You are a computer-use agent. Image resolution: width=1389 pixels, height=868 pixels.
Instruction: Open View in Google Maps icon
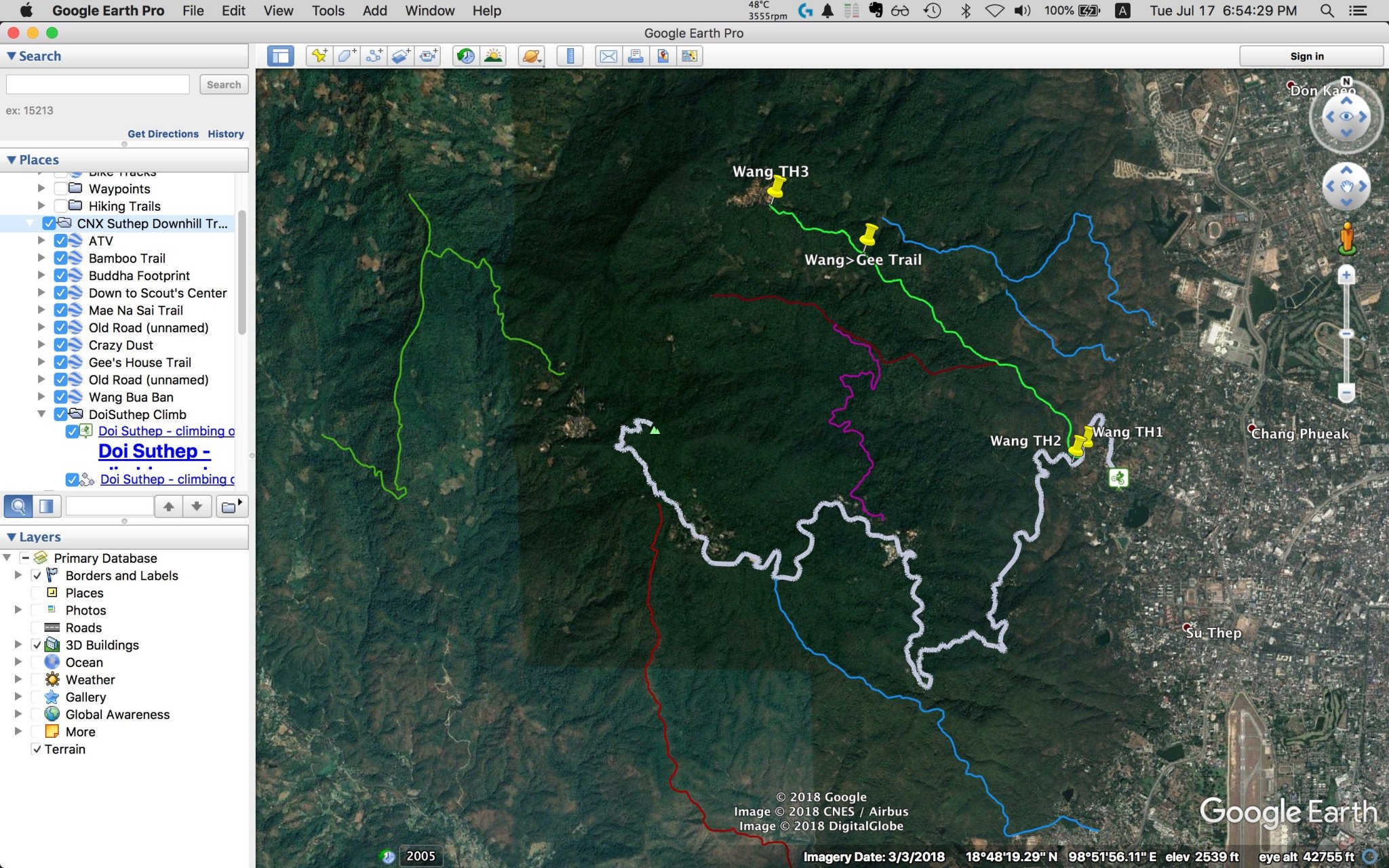click(x=690, y=56)
